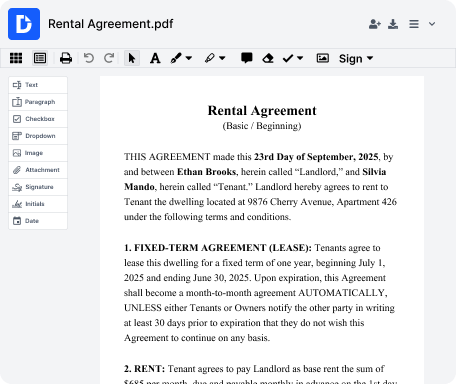Select the eraser tool
This screenshot has width=456, height=384.
pos(268,58)
